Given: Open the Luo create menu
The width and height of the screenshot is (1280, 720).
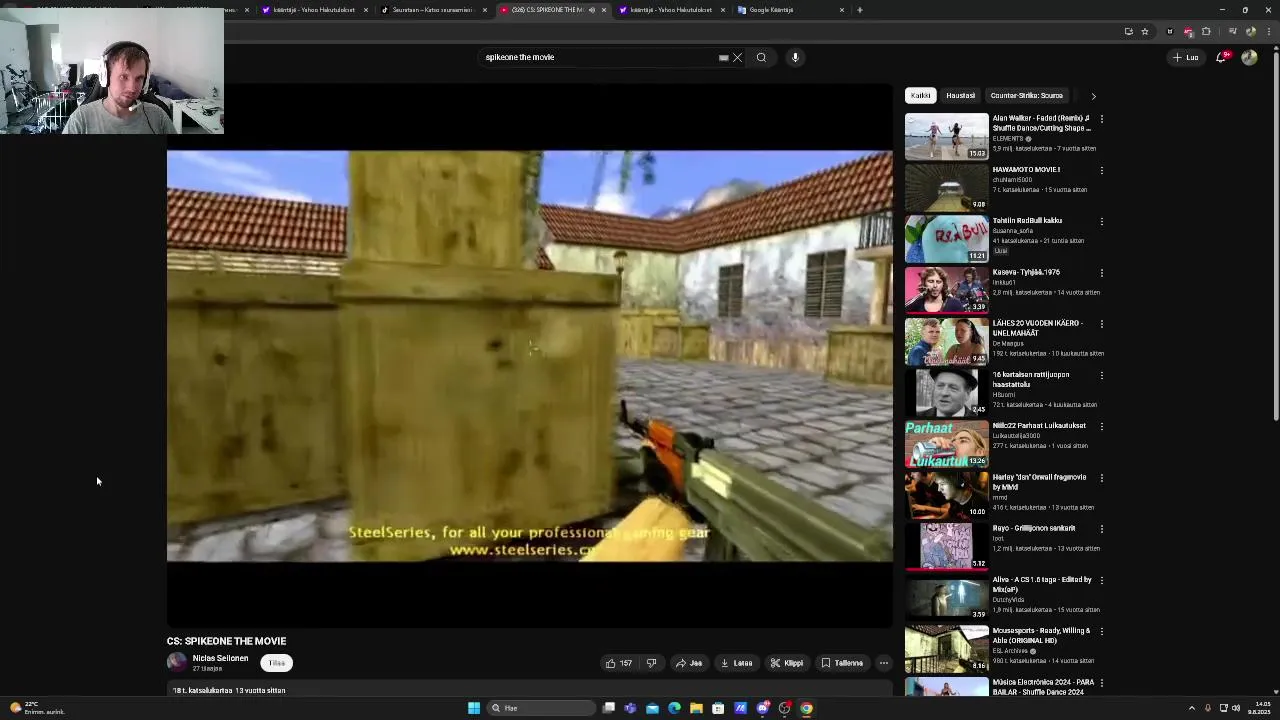Looking at the screenshot, I should [x=1186, y=57].
